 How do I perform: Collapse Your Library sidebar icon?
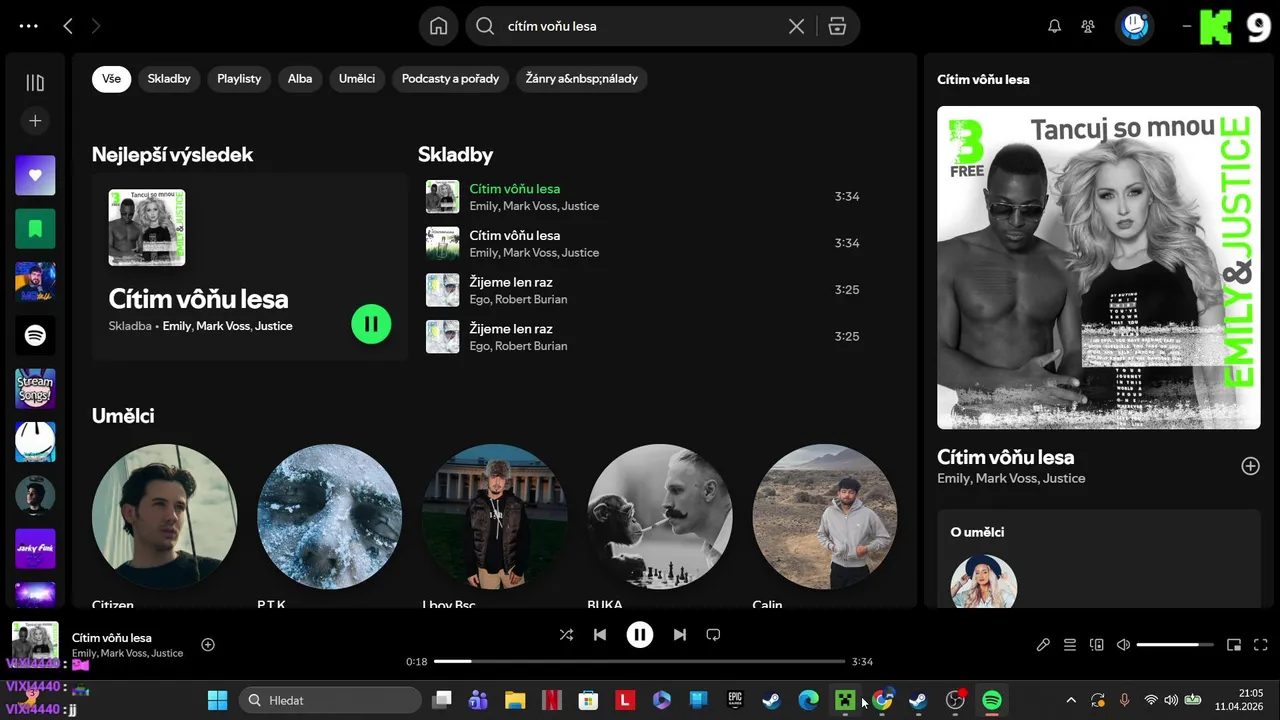(35, 83)
